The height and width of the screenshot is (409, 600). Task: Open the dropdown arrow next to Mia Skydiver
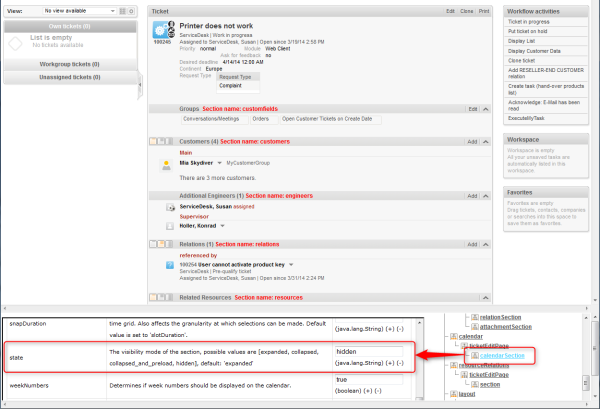click(x=220, y=163)
